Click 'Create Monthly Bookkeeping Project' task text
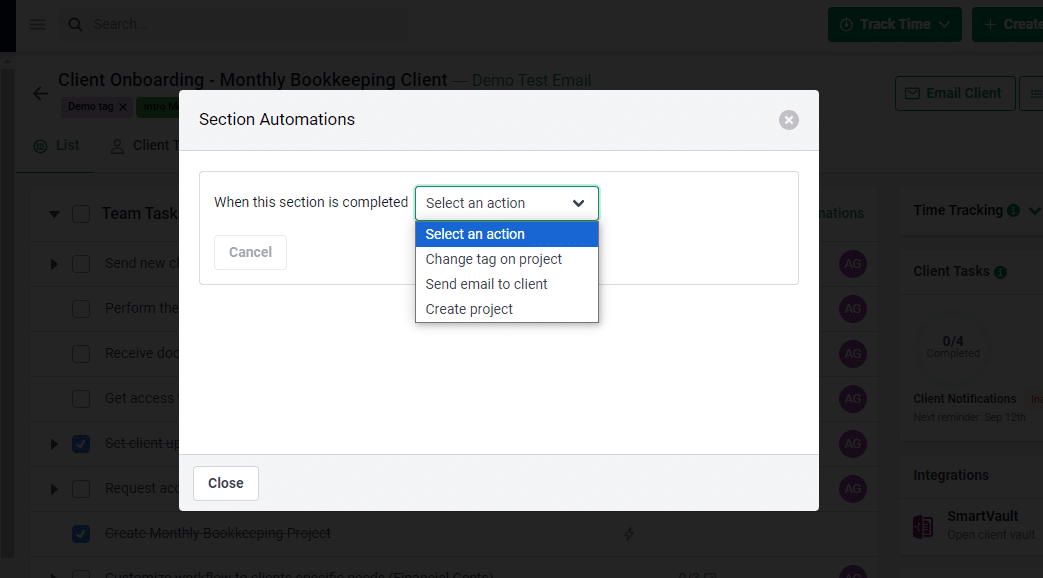 click(x=218, y=533)
